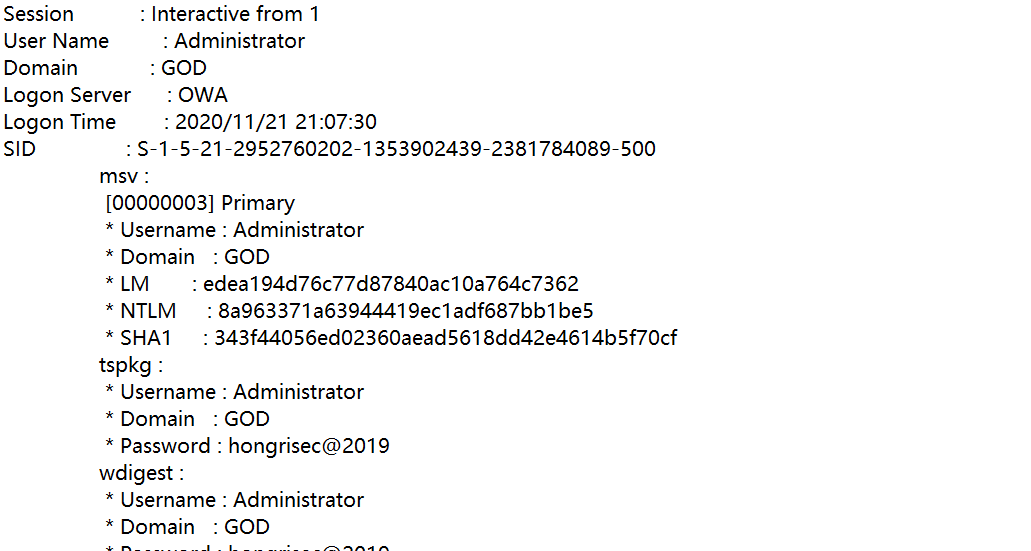Screen dimensions: 1031x551
Task: Click the Username Administrator line under msv
Action: pyautogui.click(x=235, y=230)
